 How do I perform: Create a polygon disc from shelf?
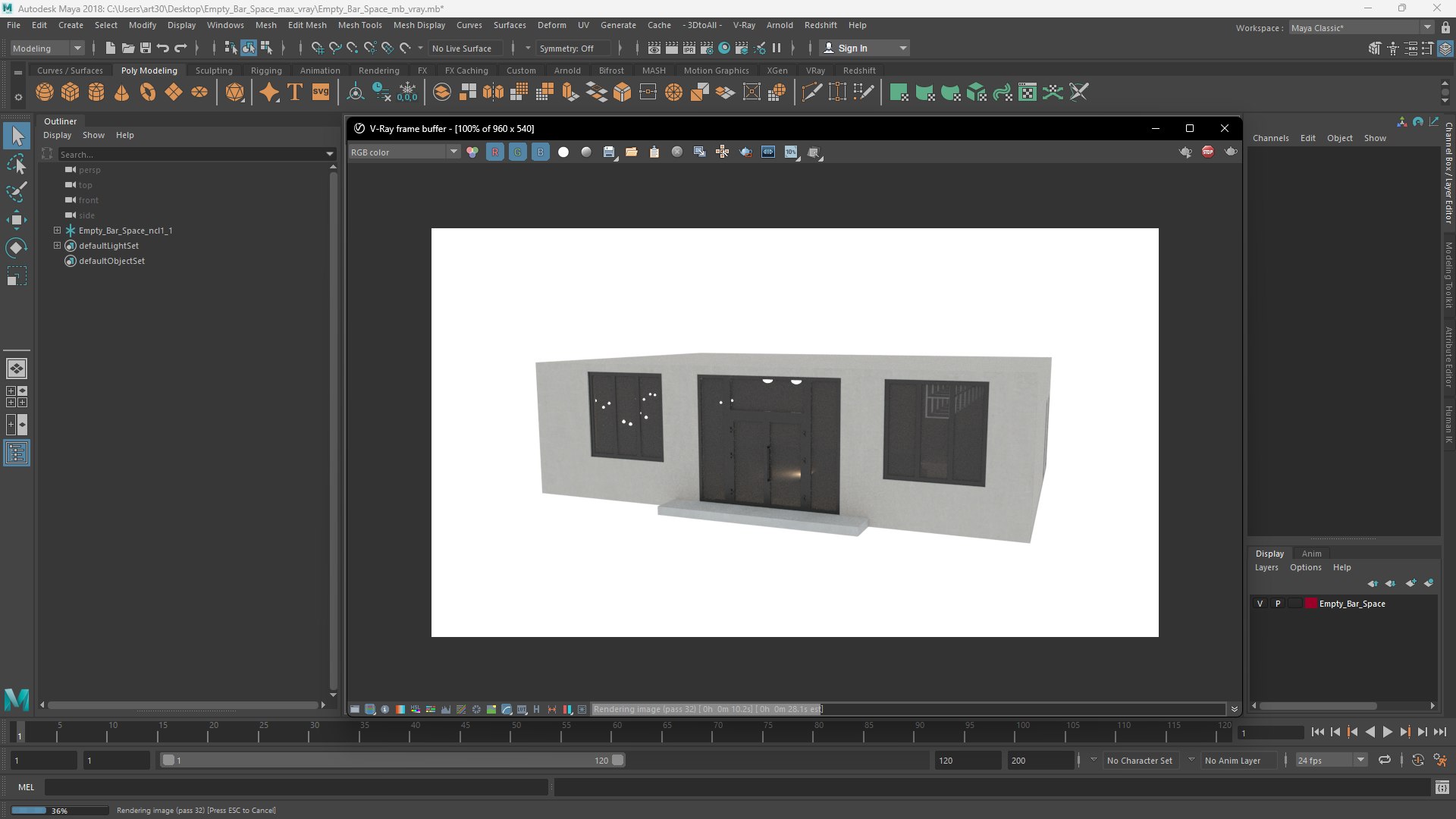pos(199,93)
